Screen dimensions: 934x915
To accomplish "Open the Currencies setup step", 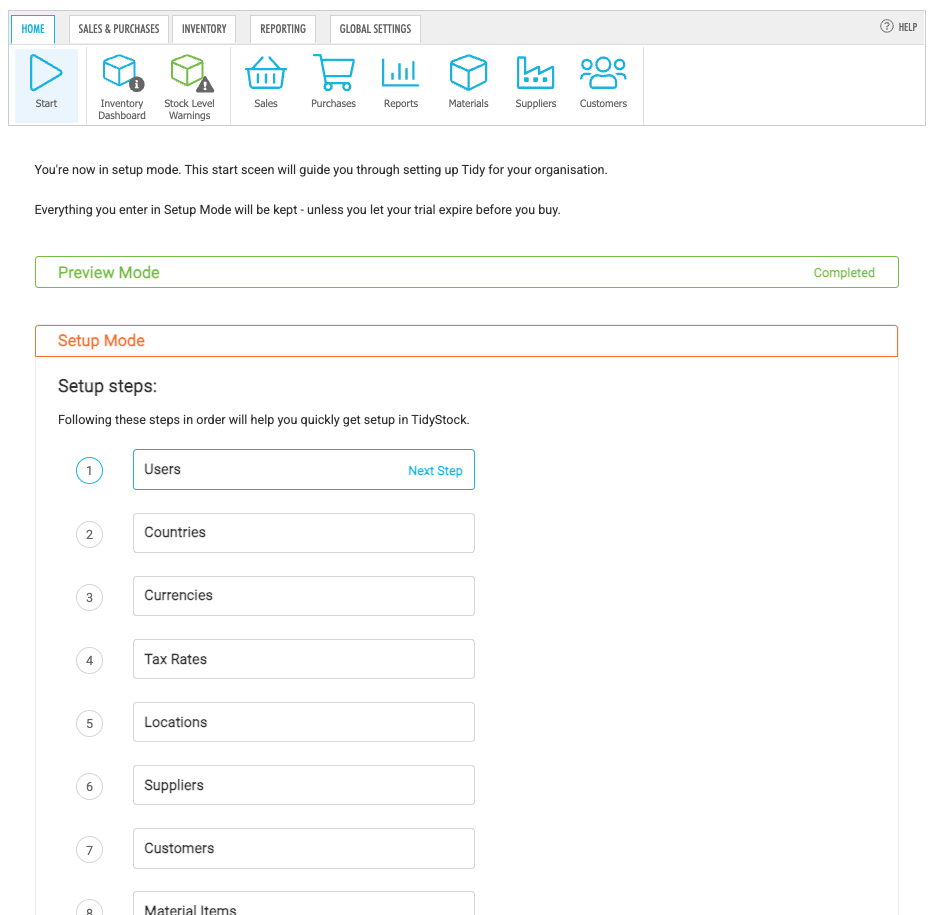I will (304, 596).
